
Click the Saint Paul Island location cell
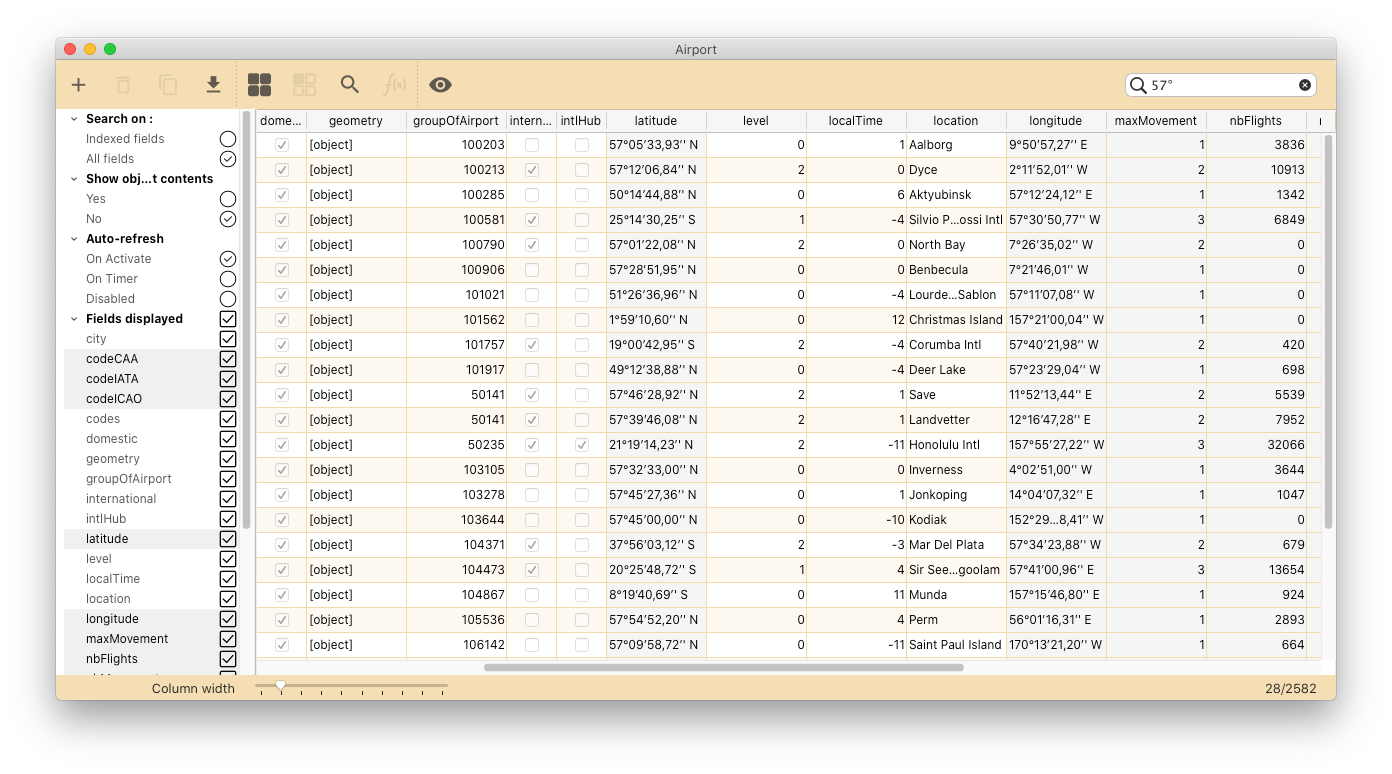[x=956, y=645]
